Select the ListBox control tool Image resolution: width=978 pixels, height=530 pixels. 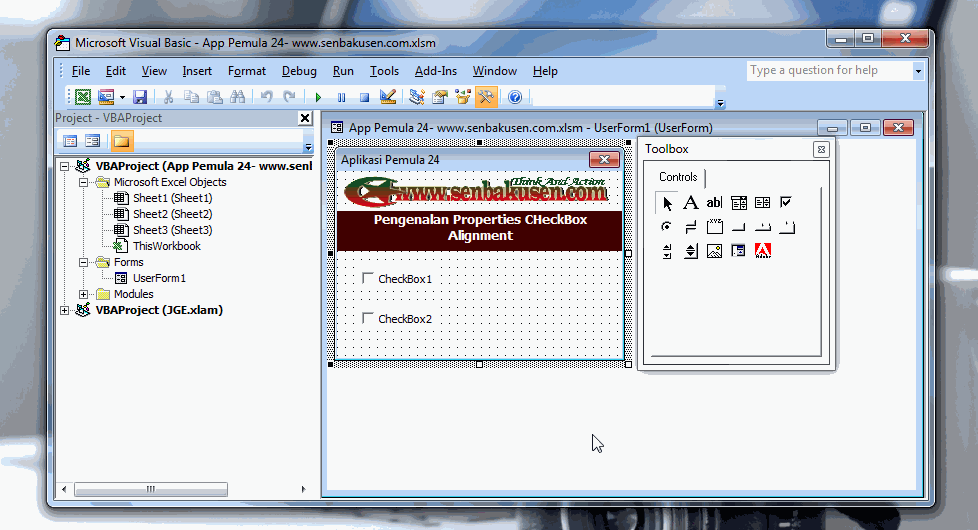pyautogui.click(x=762, y=203)
